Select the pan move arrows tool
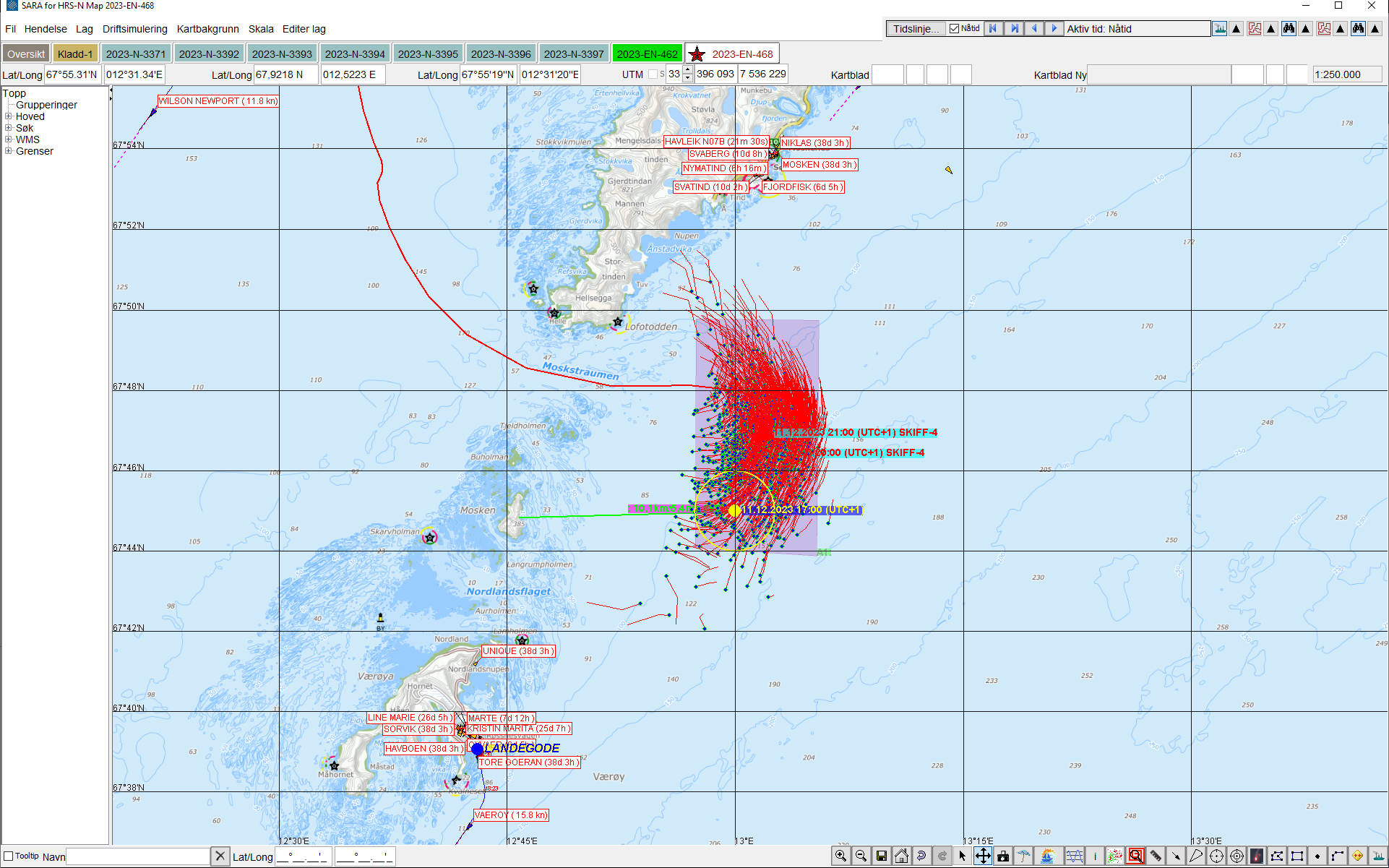This screenshot has height=868, width=1389. coord(983,856)
